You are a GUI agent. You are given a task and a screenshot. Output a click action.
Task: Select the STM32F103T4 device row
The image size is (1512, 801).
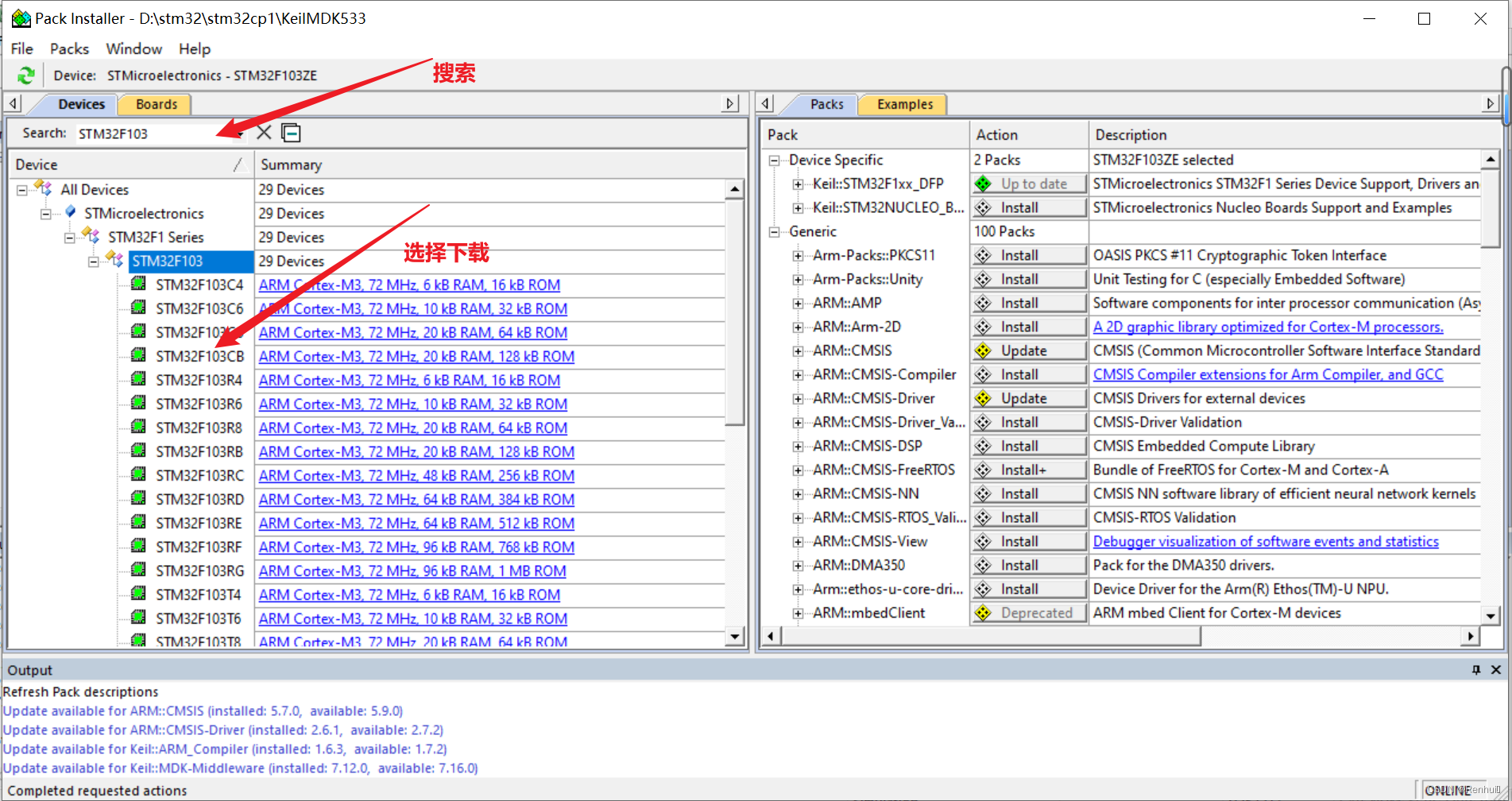click(199, 594)
